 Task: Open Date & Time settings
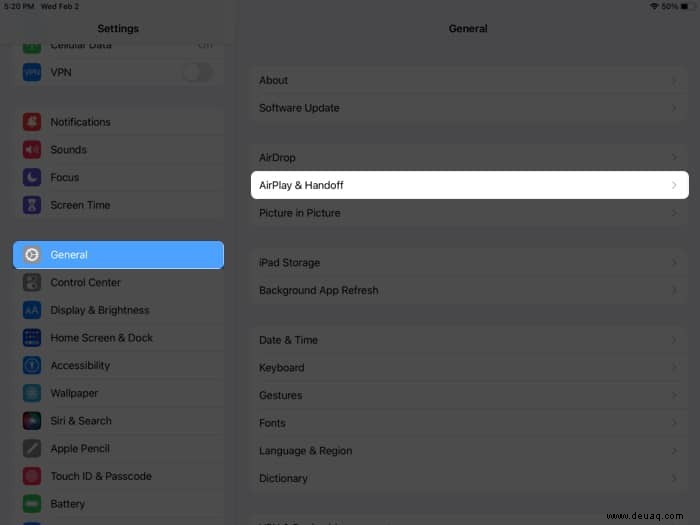[x=470, y=340]
